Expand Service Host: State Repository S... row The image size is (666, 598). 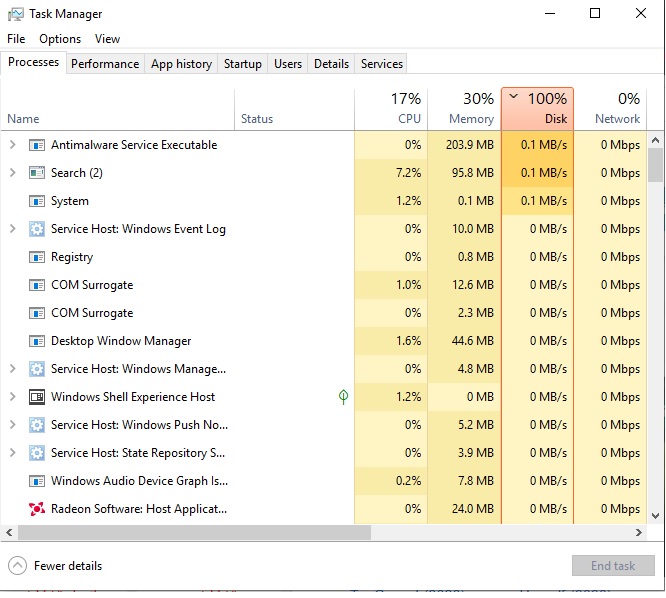click(13, 453)
